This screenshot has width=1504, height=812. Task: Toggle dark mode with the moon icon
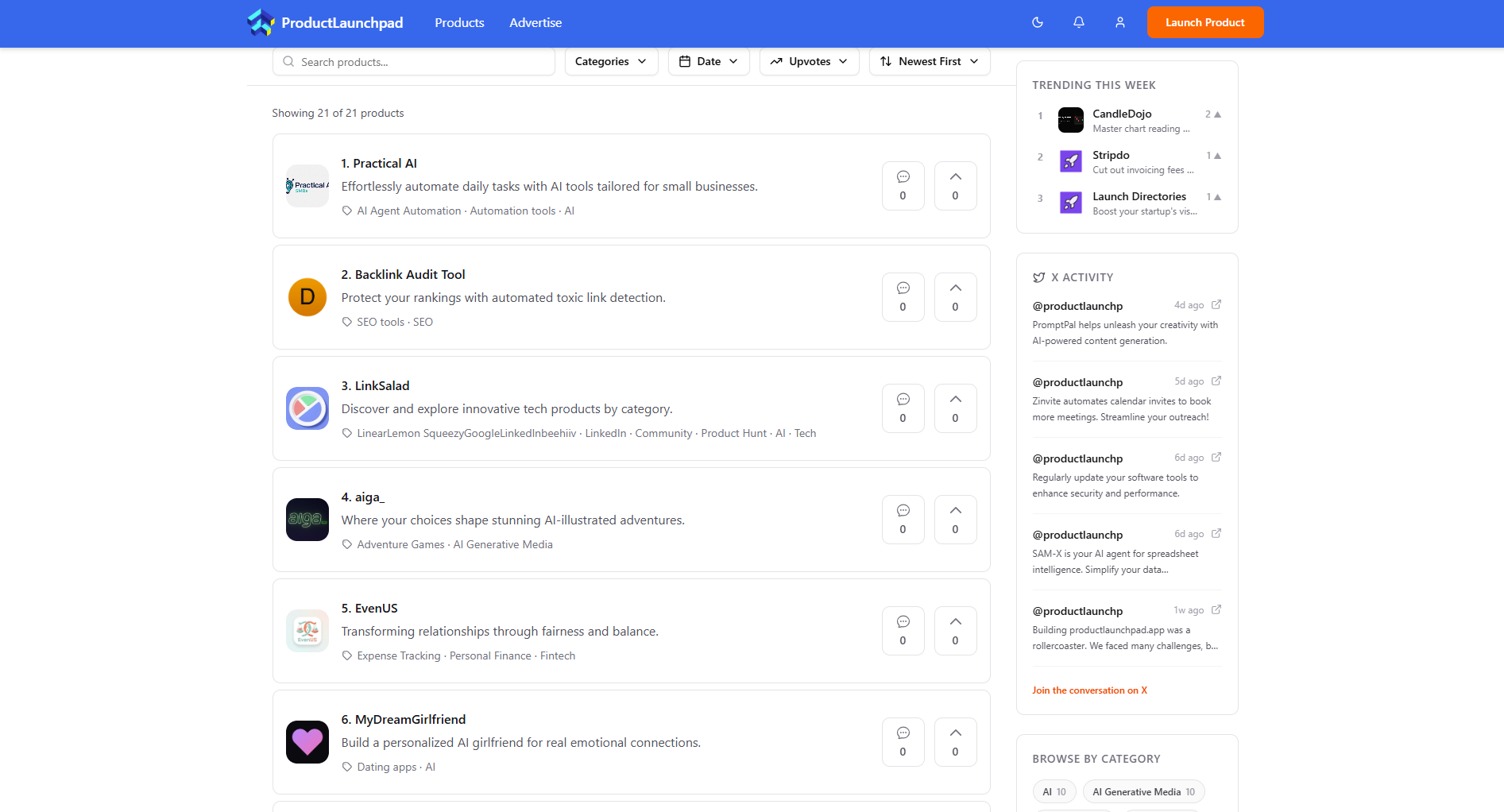coord(1037,22)
